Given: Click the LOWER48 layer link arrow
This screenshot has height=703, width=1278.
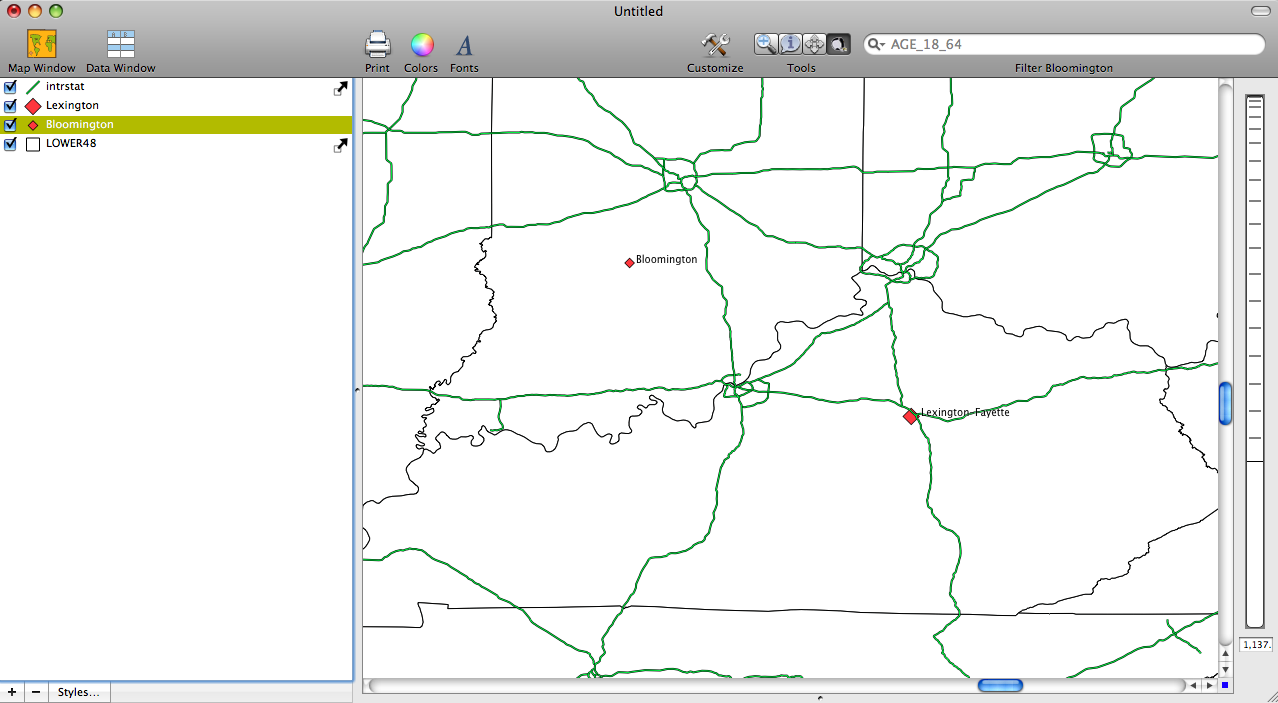Looking at the screenshot, I should (x=340, y=146).
